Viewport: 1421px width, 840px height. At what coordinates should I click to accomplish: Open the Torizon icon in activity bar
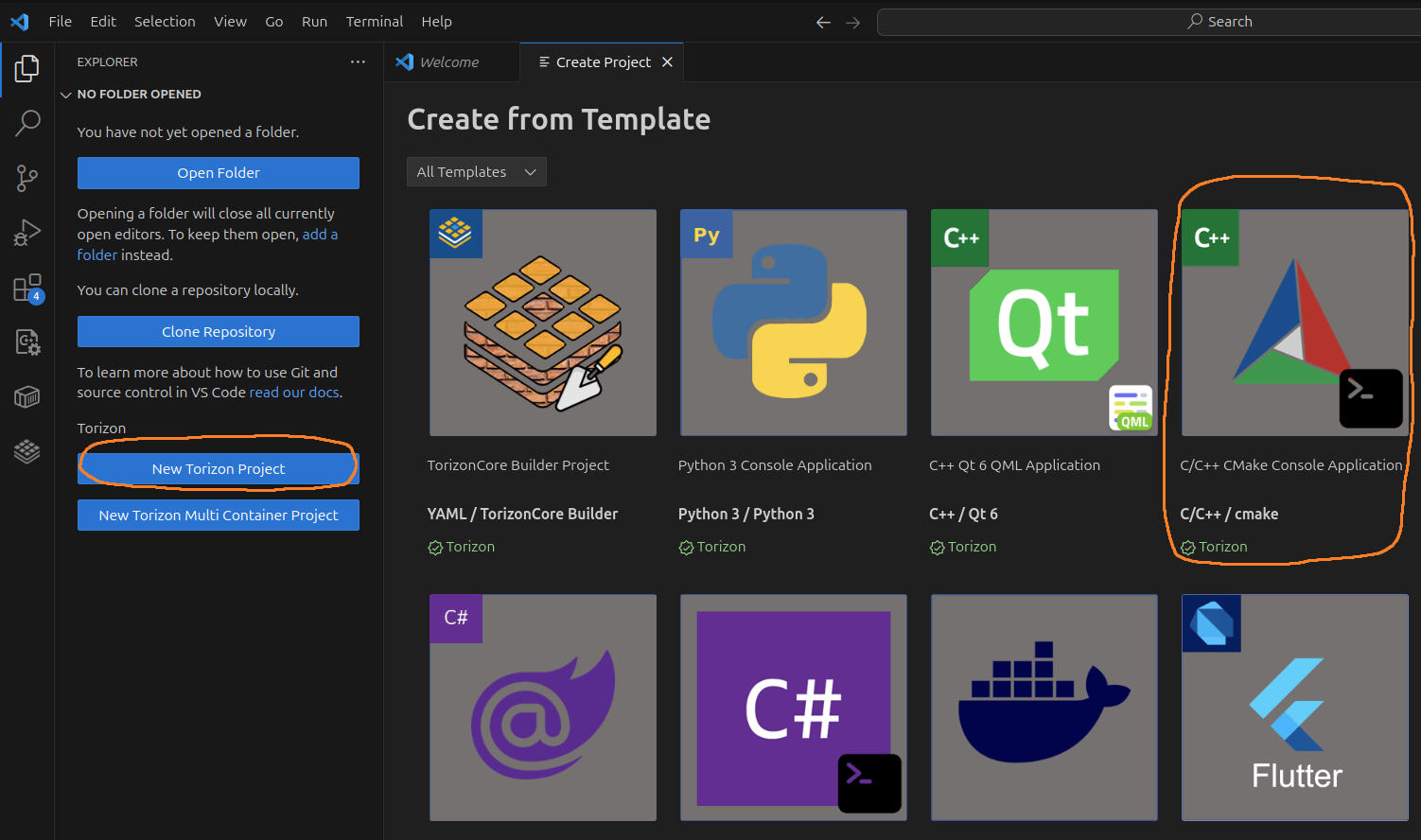click(x=27, y=451)
